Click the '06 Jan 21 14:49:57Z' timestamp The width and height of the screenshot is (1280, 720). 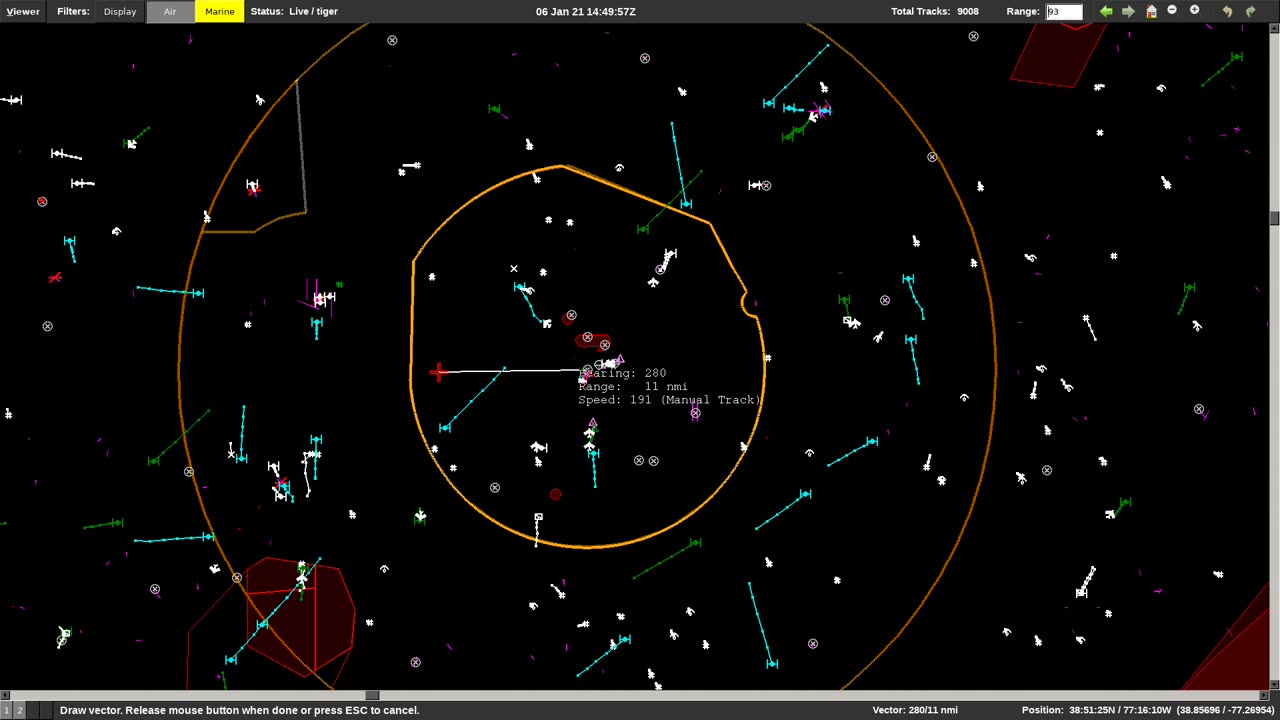click(x=586, y=11)
